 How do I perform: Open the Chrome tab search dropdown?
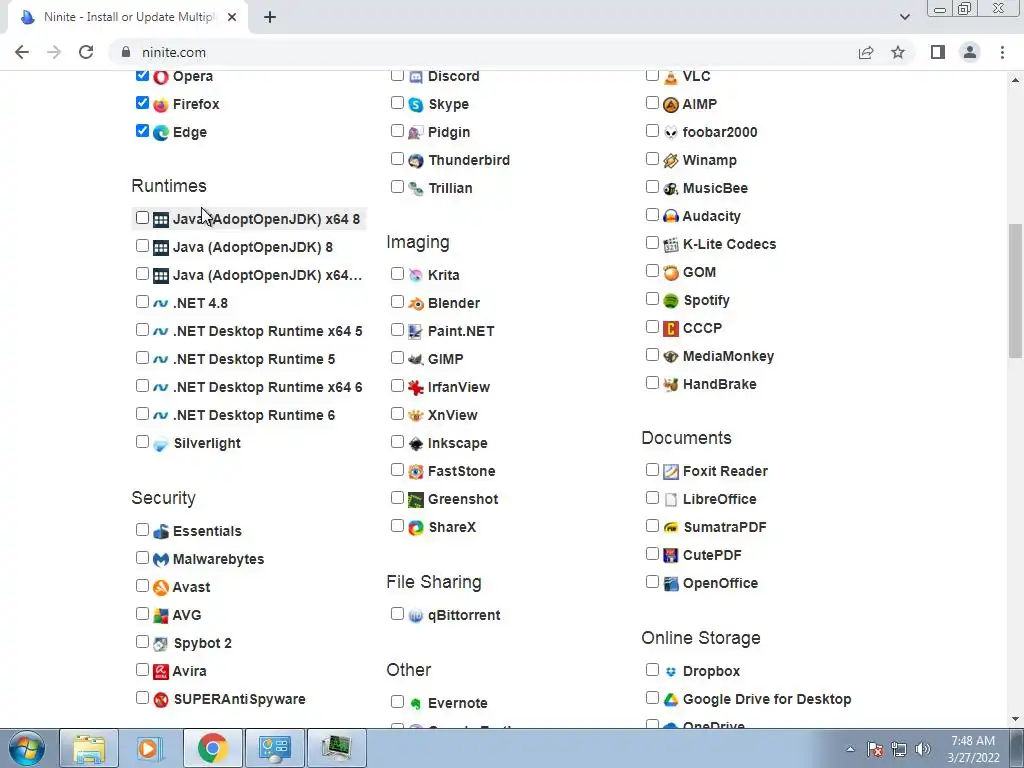point(904,17)
